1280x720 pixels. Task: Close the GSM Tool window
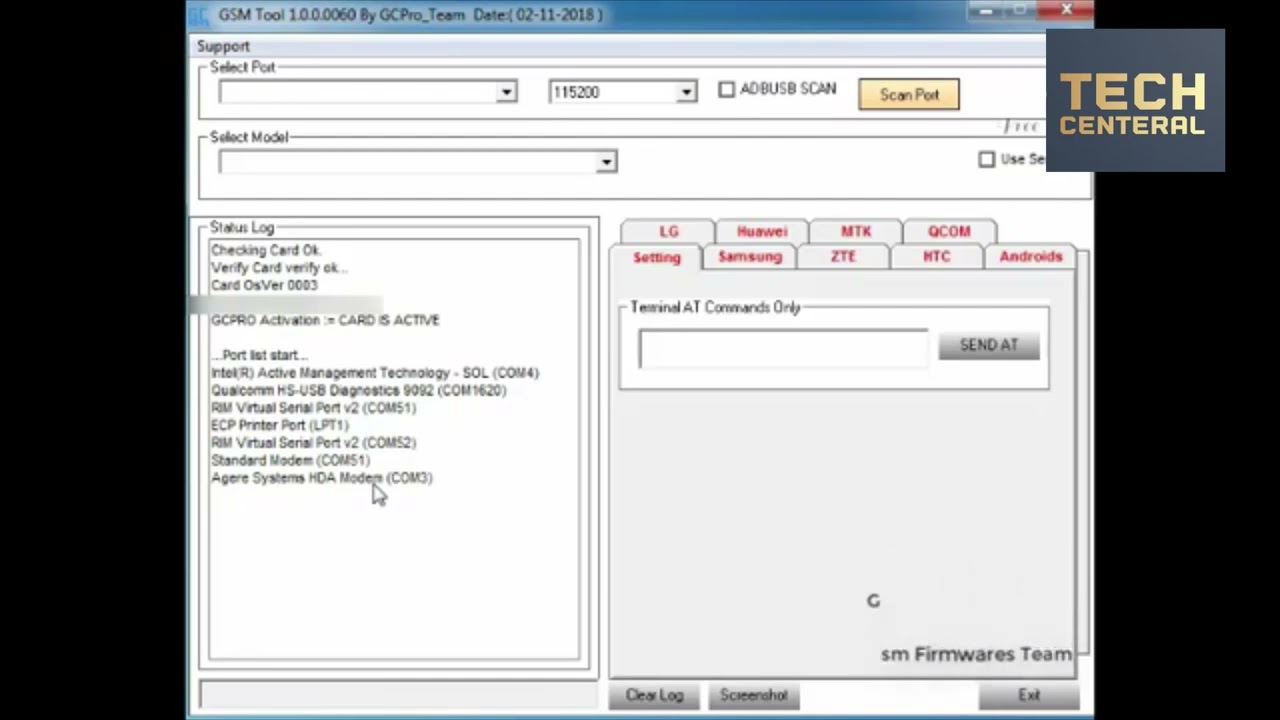click(x=1067, y=10)
